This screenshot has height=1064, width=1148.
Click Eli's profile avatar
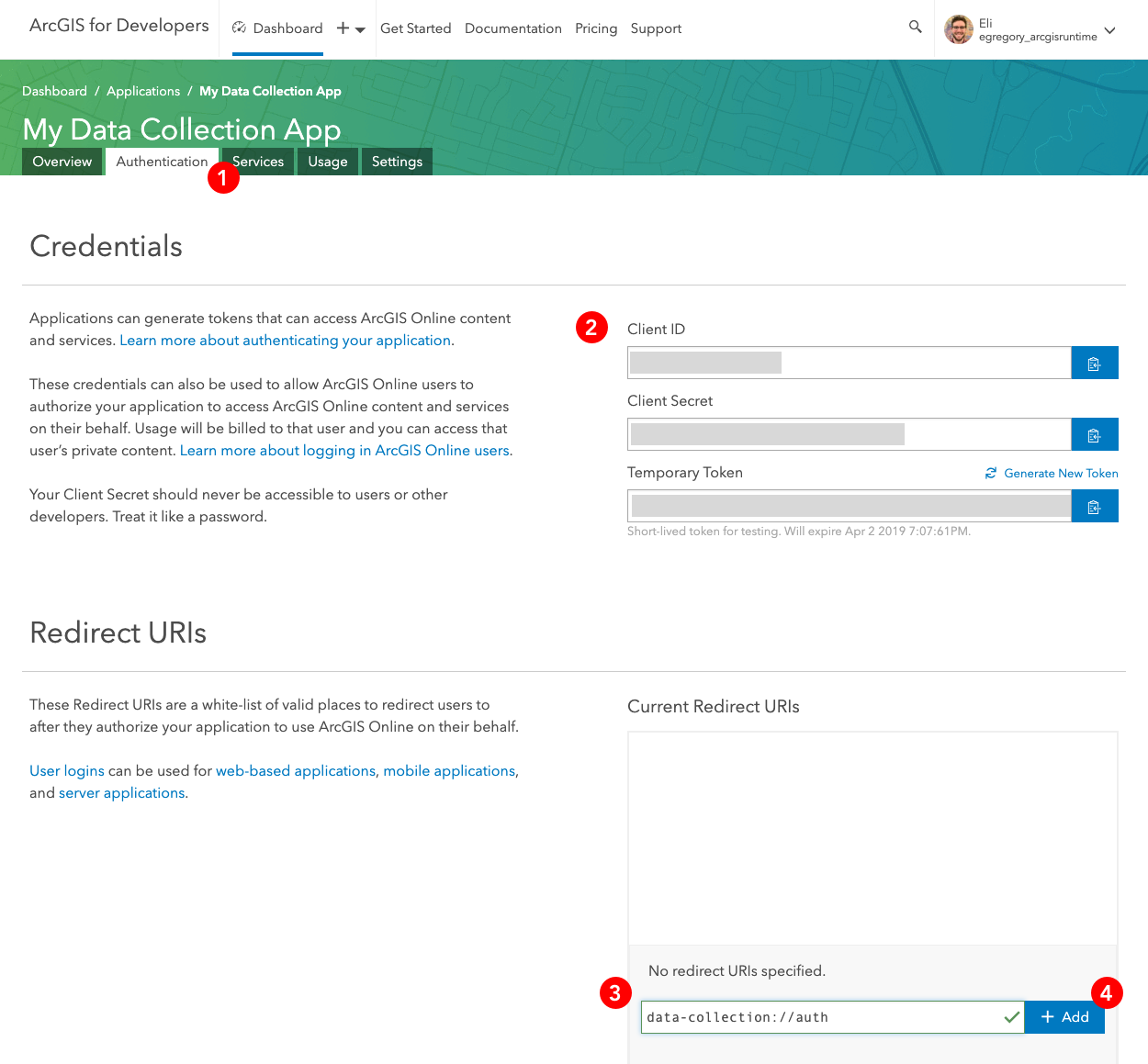point(958,29)
